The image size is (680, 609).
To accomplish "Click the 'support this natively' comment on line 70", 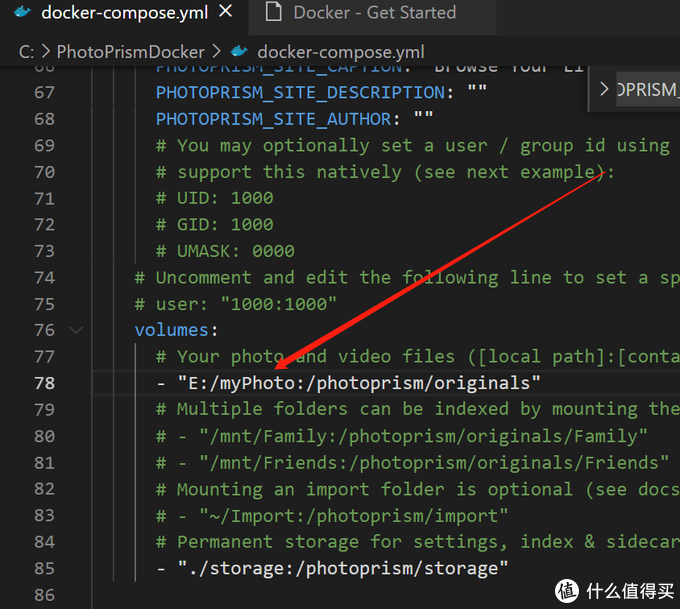I will click(385, 172).
